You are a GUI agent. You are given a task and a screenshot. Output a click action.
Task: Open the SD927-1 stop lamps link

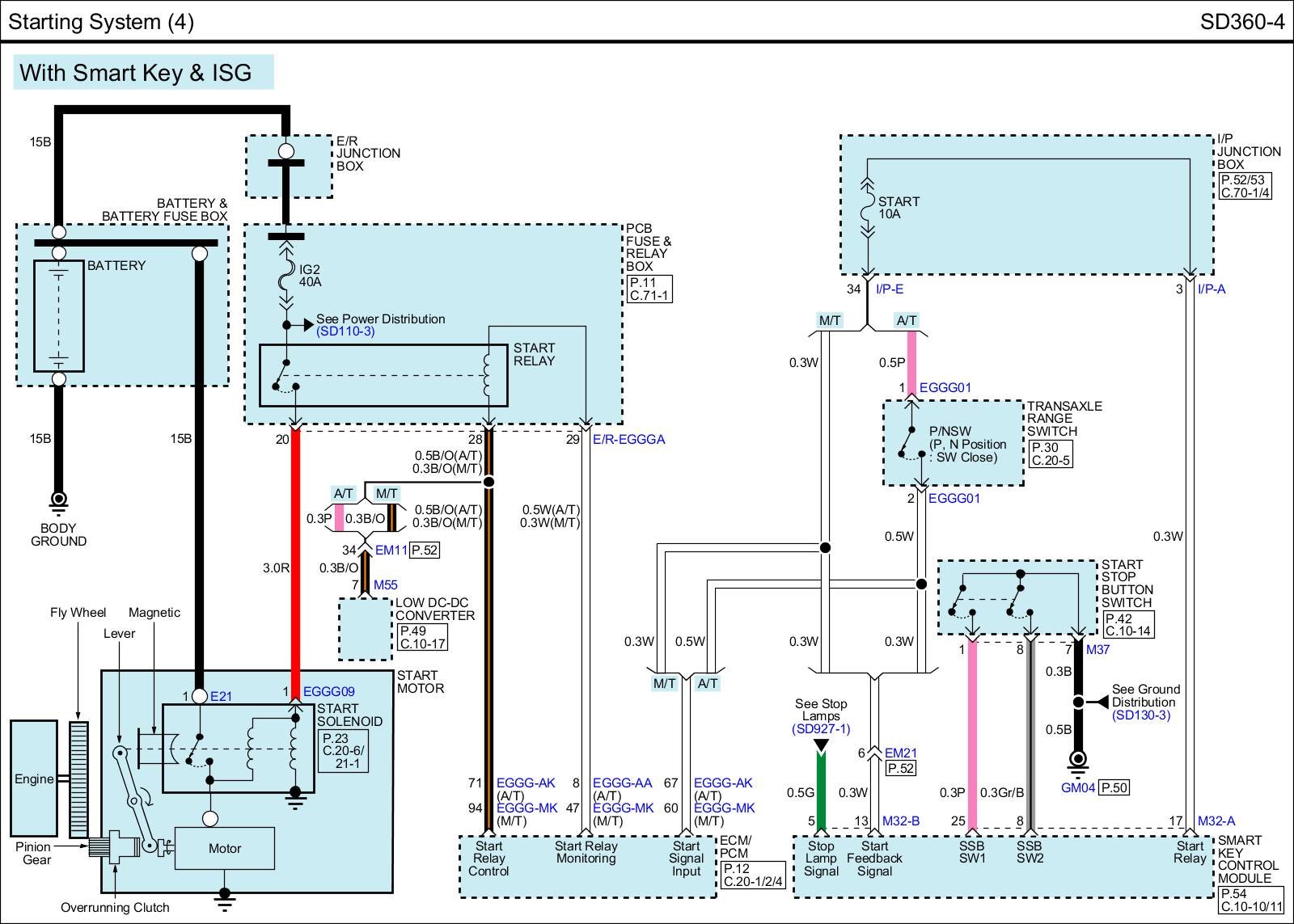pos(821,728)
